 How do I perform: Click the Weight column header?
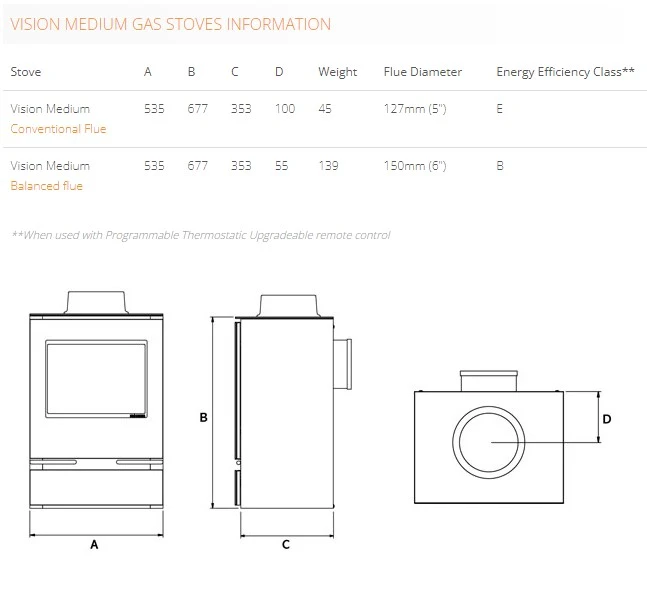click(337, 72)
